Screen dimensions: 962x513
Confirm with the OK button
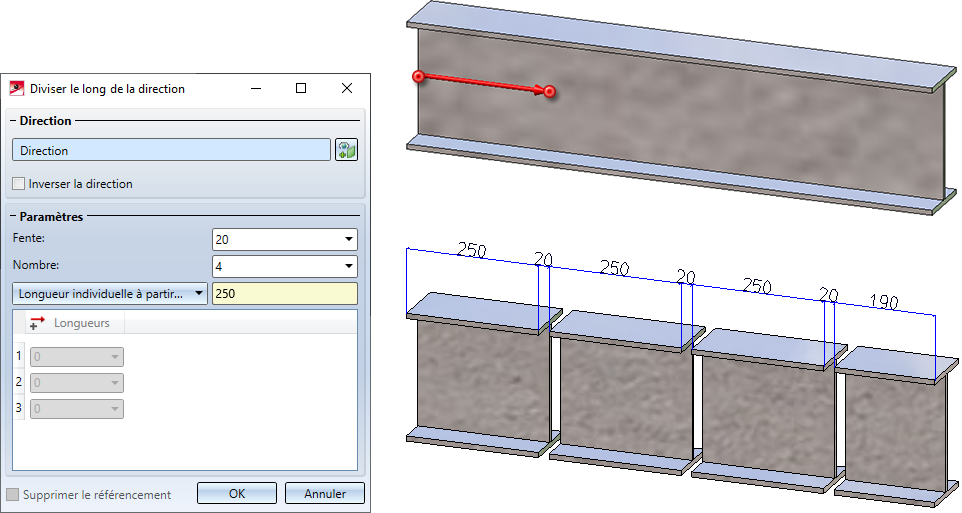tap(237, 493)
